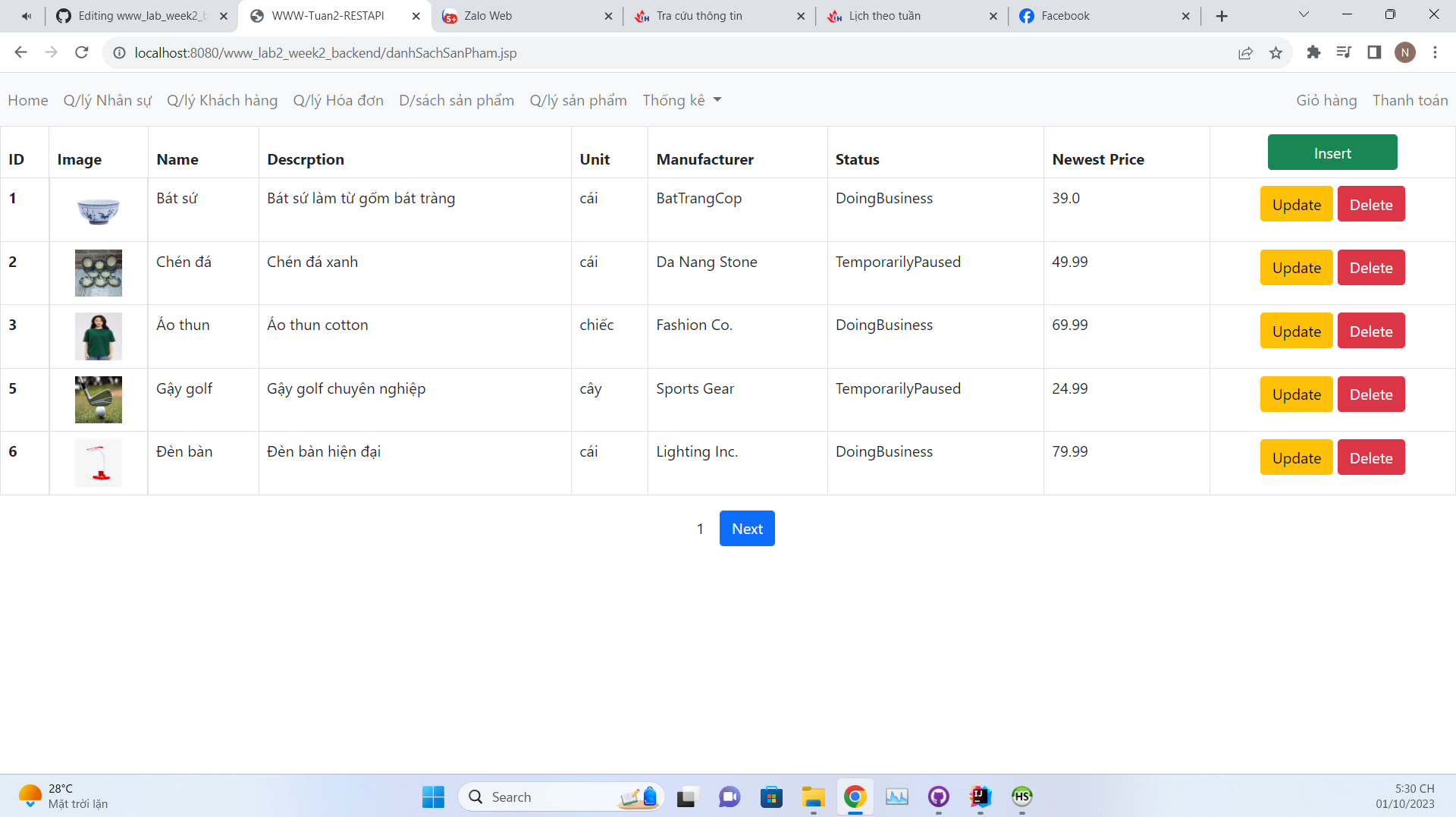Open the browser tab search dropdown arrow
This screenshot has height=817, width=1456.
pyautogui.click(x=1304, y=14)
